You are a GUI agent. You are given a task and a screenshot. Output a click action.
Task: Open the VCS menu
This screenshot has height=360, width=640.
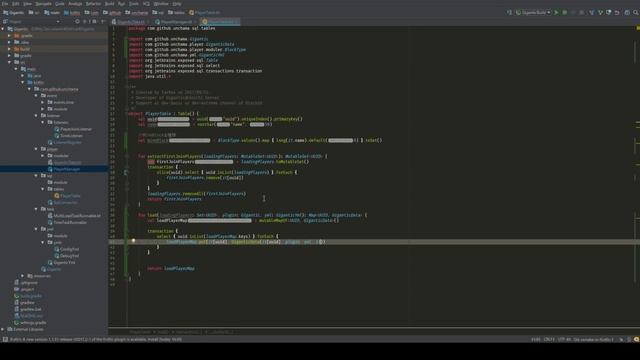click(x=146, y=4)
